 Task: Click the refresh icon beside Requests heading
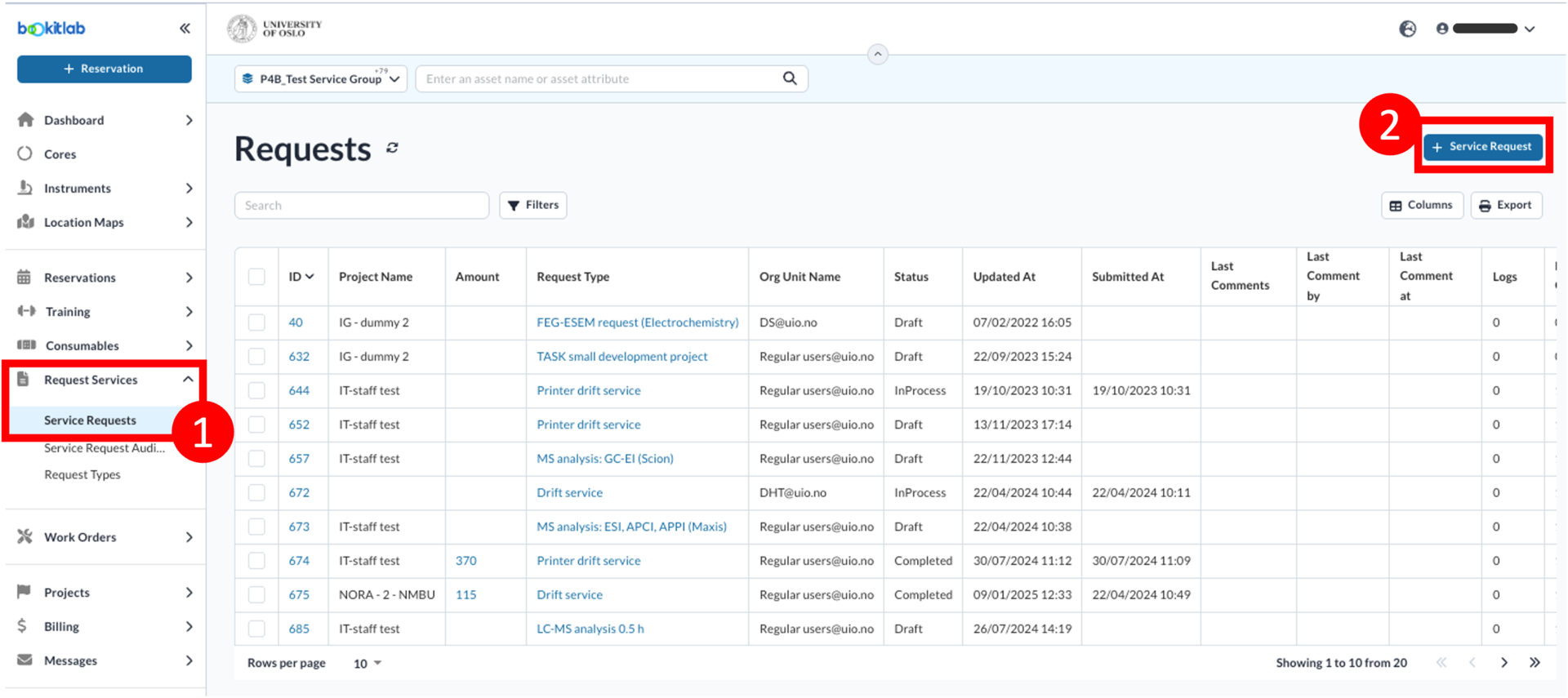click(x=393, y=148)
